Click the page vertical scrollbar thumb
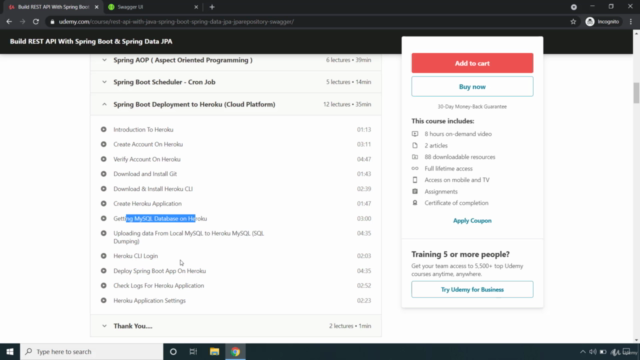 point(636,93)
